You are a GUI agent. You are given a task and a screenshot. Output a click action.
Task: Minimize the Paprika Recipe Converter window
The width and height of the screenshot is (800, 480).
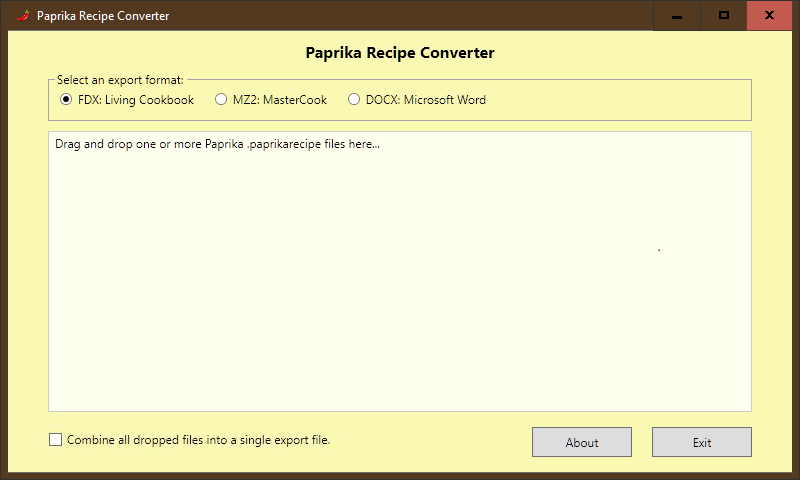click(677, 15)
